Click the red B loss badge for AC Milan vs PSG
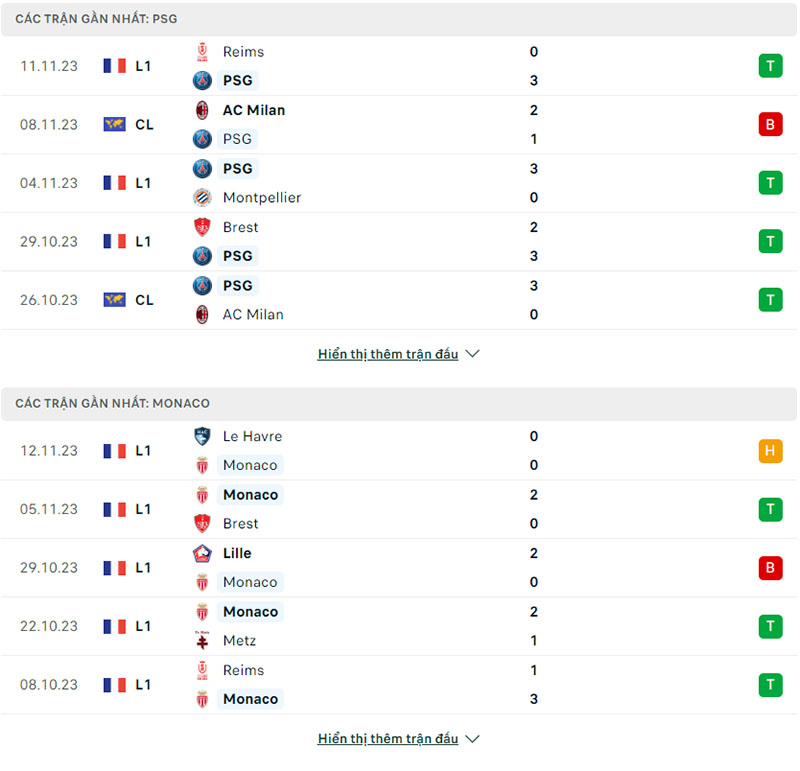800x771 pixels. [770, 125]
